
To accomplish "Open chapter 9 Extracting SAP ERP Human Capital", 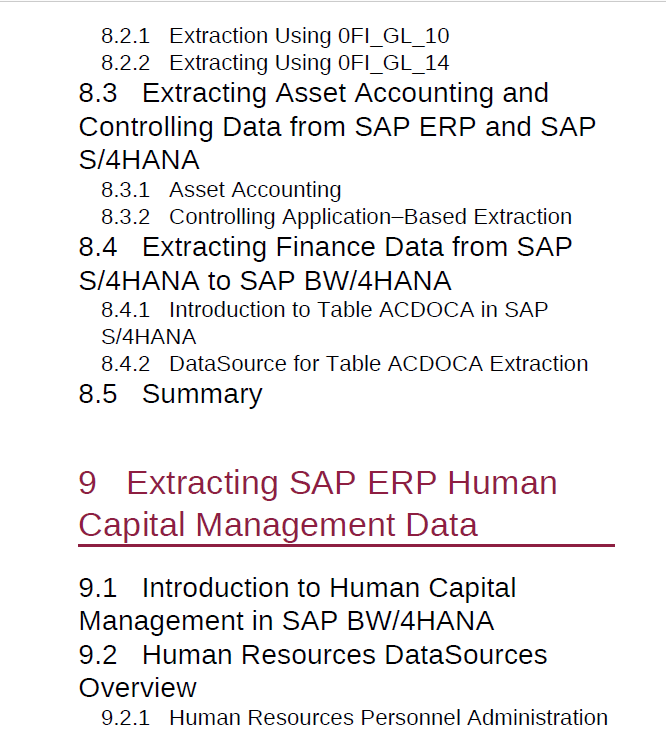I will [318, 503].
